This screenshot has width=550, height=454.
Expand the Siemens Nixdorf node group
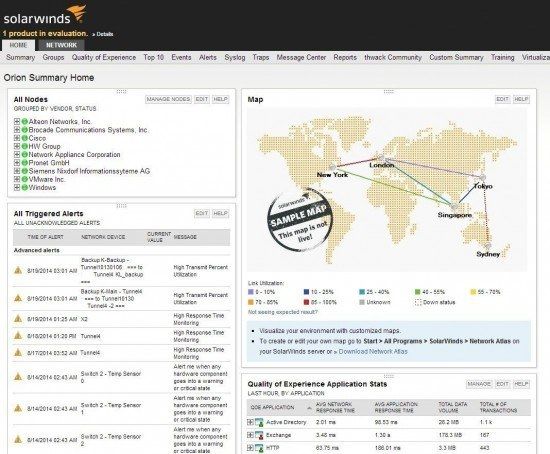click(16, 171)
